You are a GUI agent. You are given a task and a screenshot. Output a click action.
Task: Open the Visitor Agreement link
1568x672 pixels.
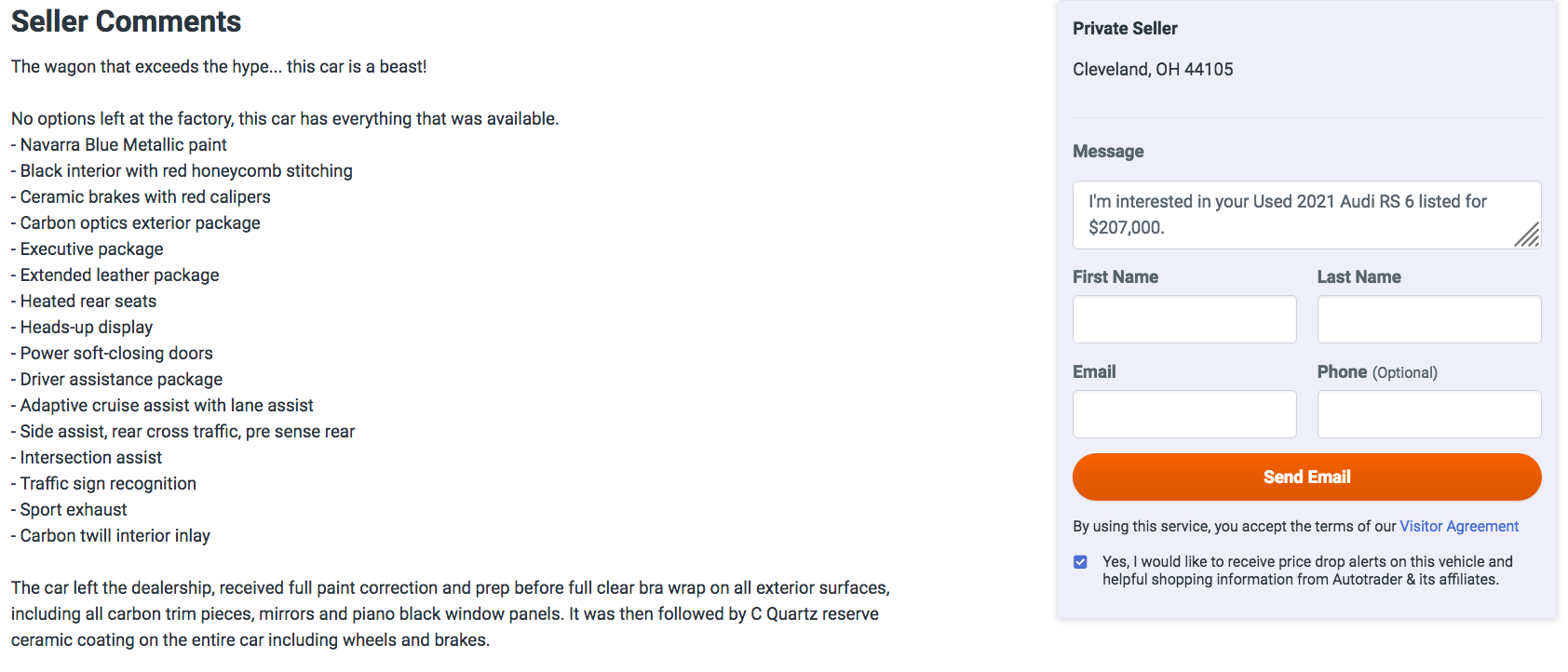pyautogui.click(x=1458, y=526)
